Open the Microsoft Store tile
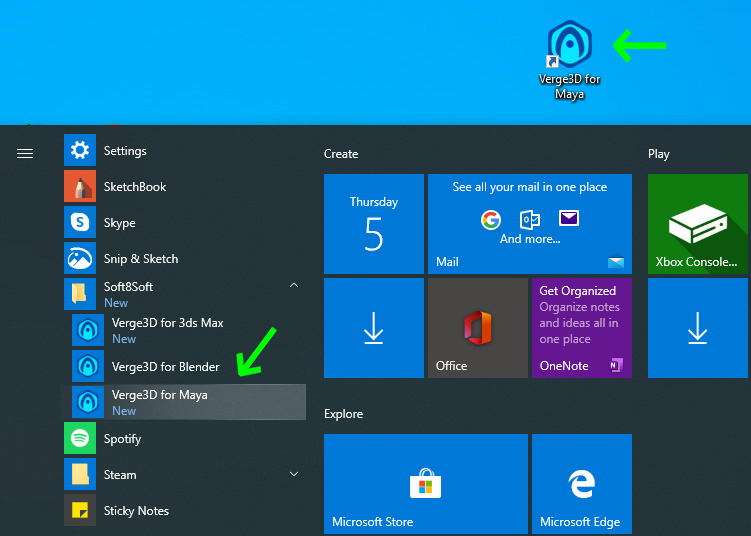Image resolution: width=751 pixels, height=536 pixels. 426,484
